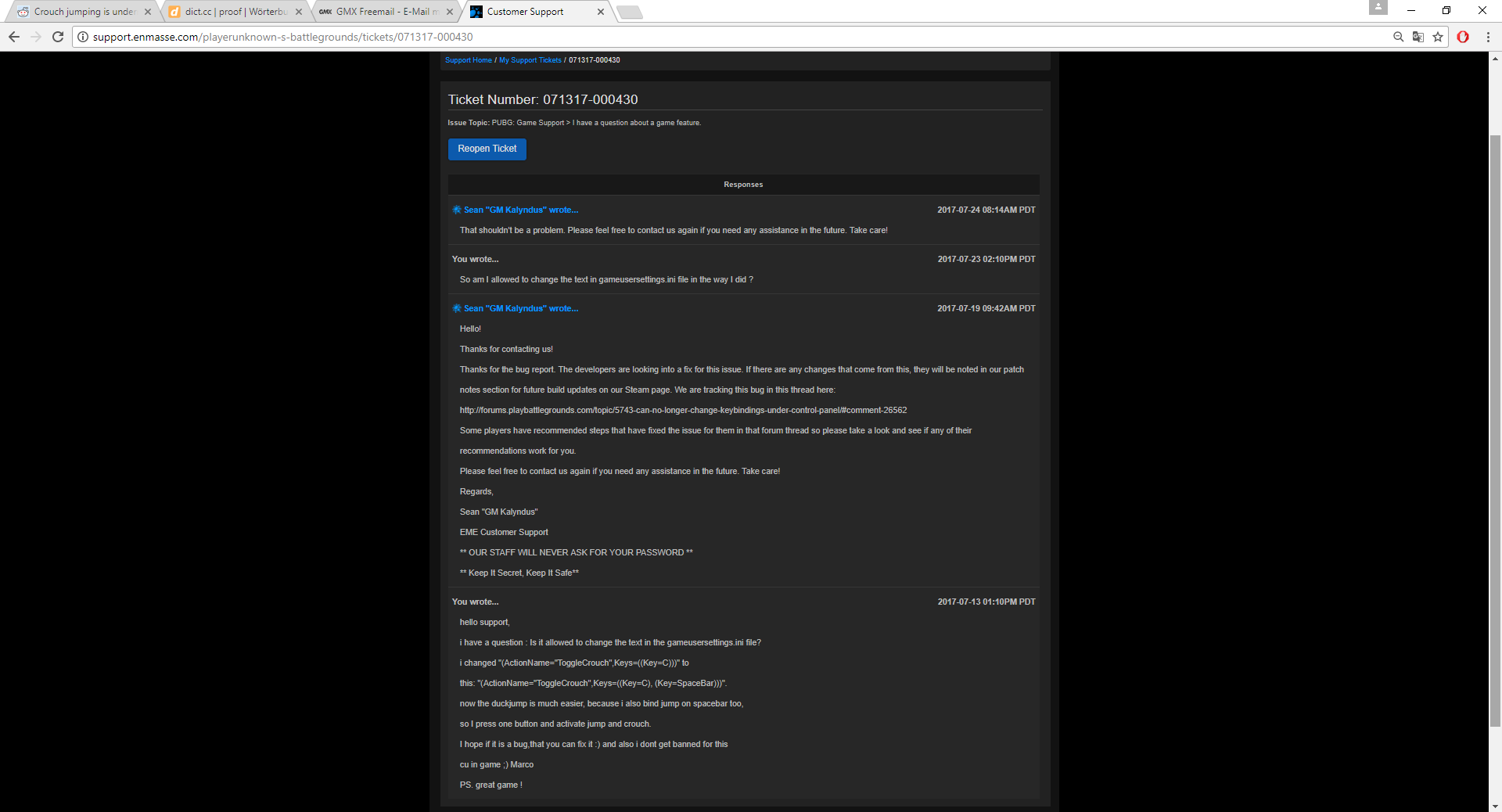Open My Support Tickets breadcrumb link
Viewport: 1502px width, 812px height.
(530, 60)
